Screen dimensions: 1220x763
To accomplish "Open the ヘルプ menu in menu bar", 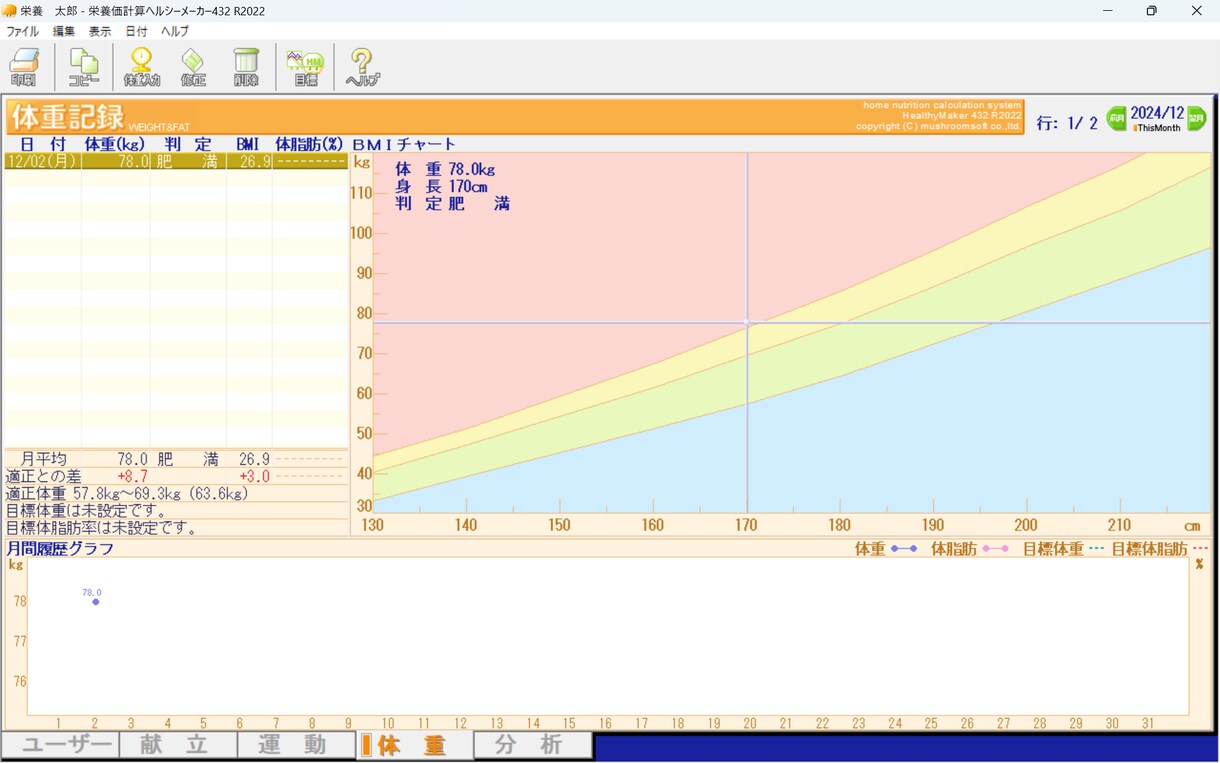I will coord(175,31).
